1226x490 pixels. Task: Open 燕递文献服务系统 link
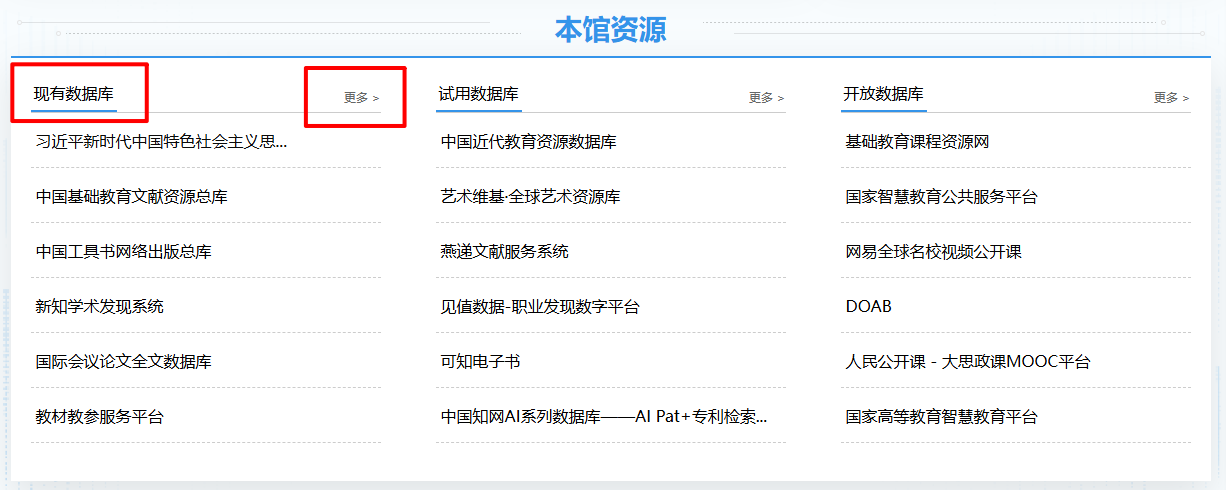[x=504, y=252]
